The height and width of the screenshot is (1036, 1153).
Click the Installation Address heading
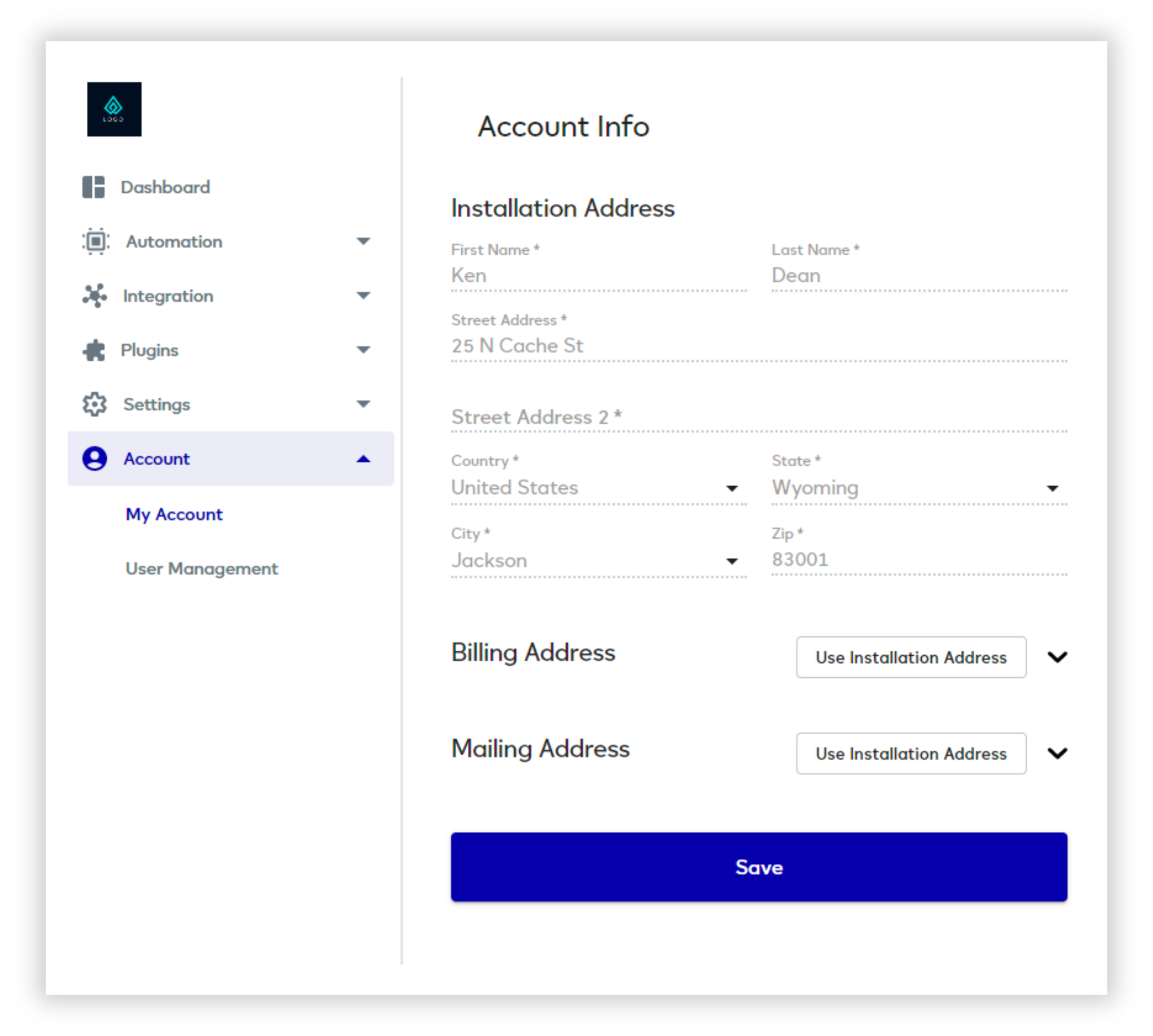click(563, 208)
